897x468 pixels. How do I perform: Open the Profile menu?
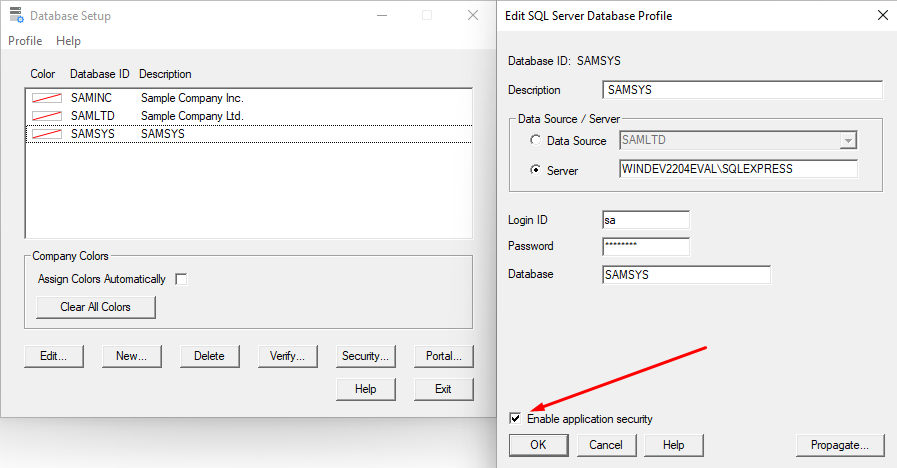25,41
